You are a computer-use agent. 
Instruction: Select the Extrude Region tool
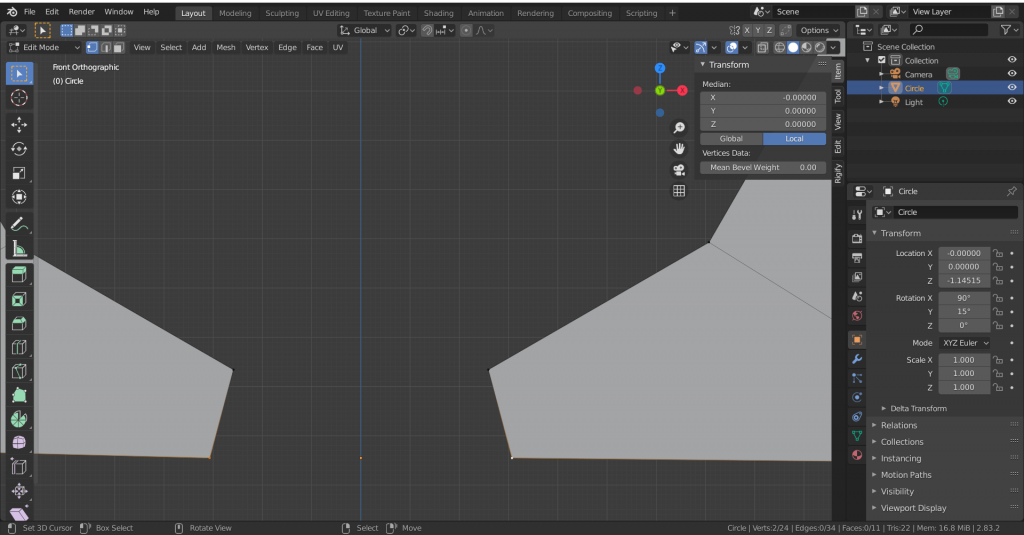19,275
